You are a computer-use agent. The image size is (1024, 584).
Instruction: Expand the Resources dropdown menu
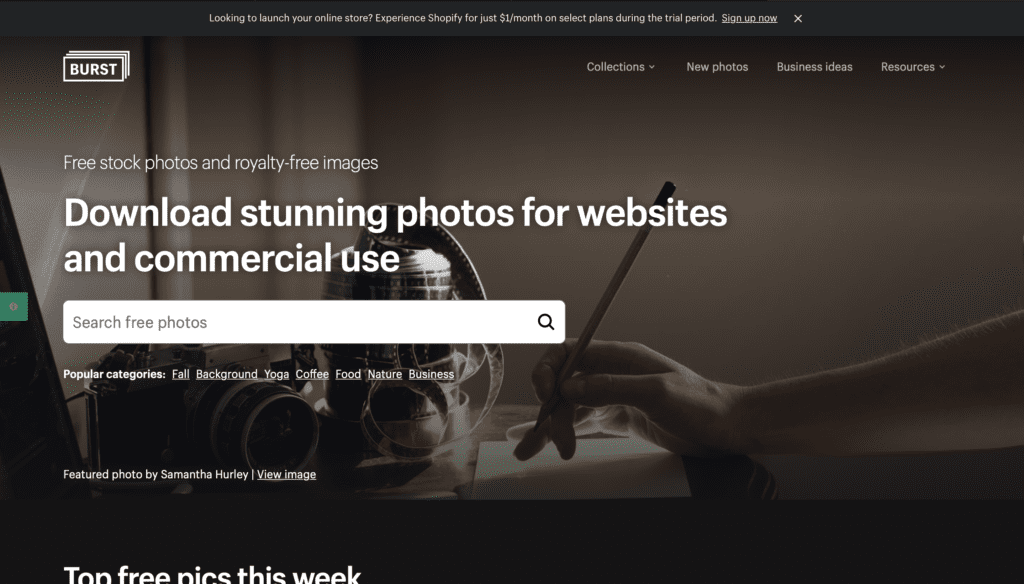pos(912,67)
